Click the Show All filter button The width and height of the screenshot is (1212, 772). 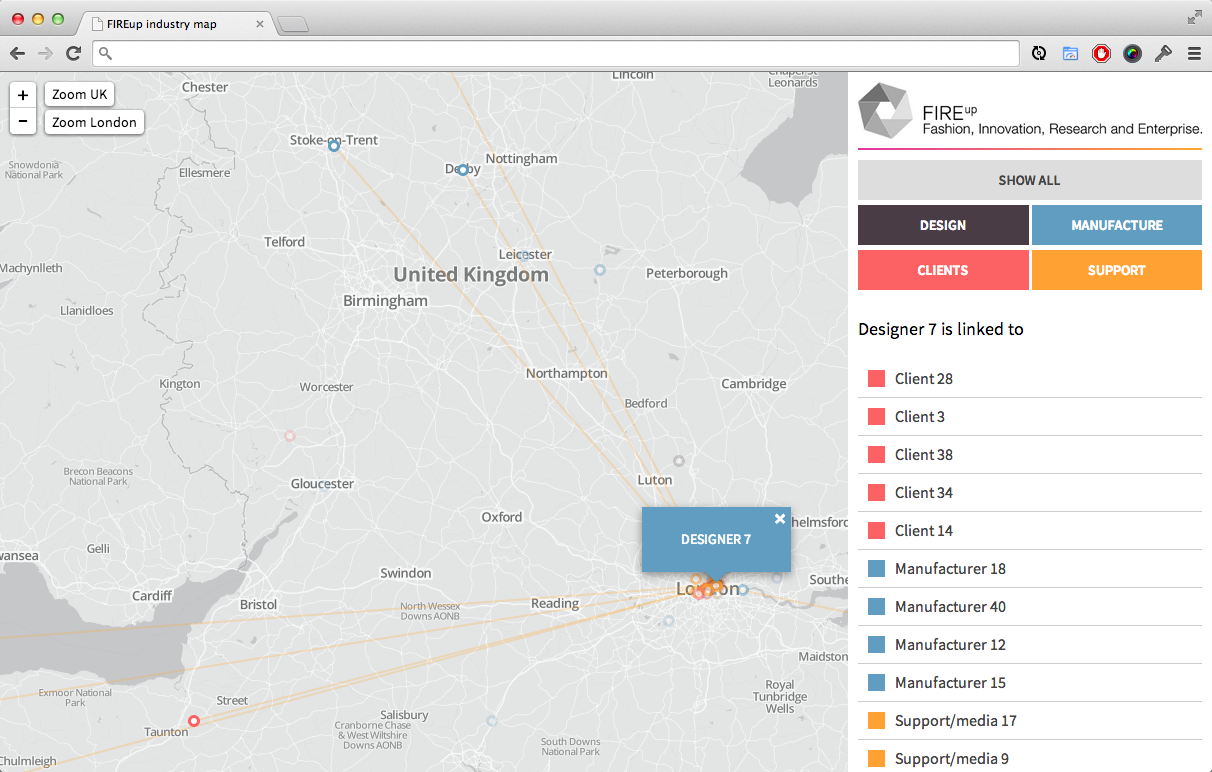[x=1029, y=180]
